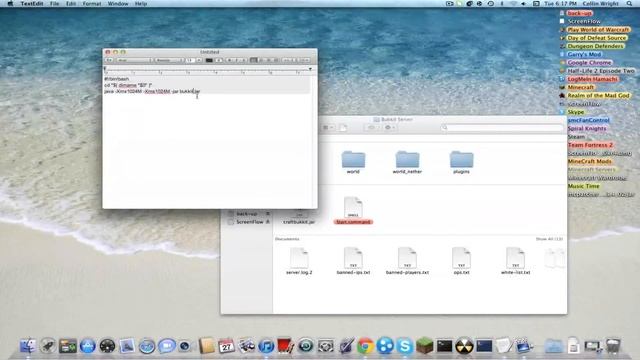Open Messages chat bubble in Dock

pos(167,346)
